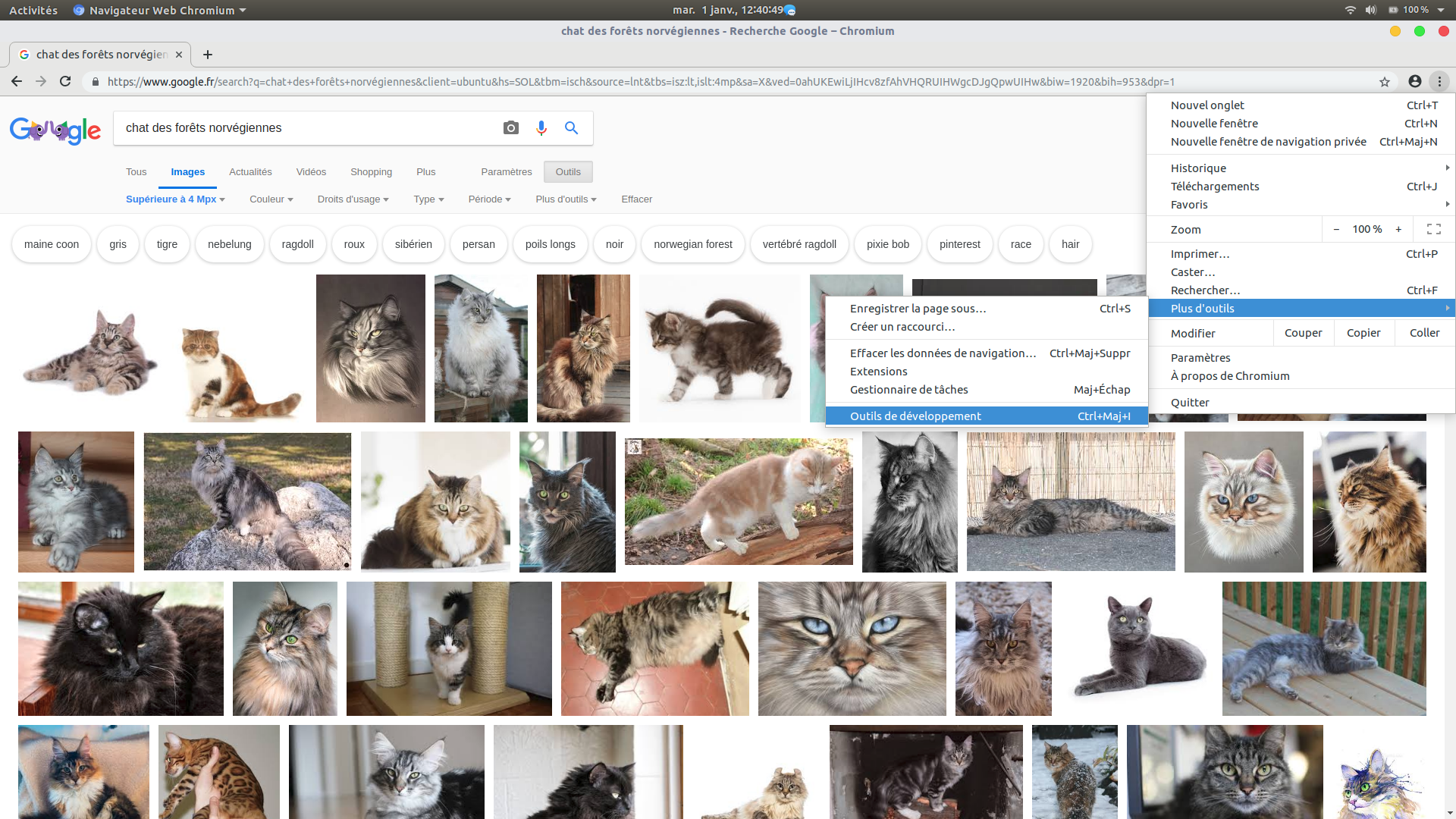Switch to the Vidéos search tab

[311, 172]
